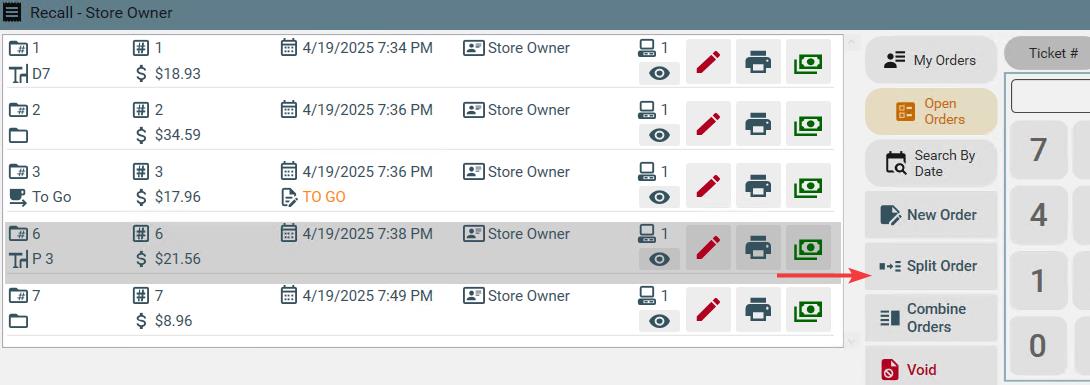The width and height of the screenshot is (1090, 385).
Task: Preview order 1 with eye icon
Action: 659,73
